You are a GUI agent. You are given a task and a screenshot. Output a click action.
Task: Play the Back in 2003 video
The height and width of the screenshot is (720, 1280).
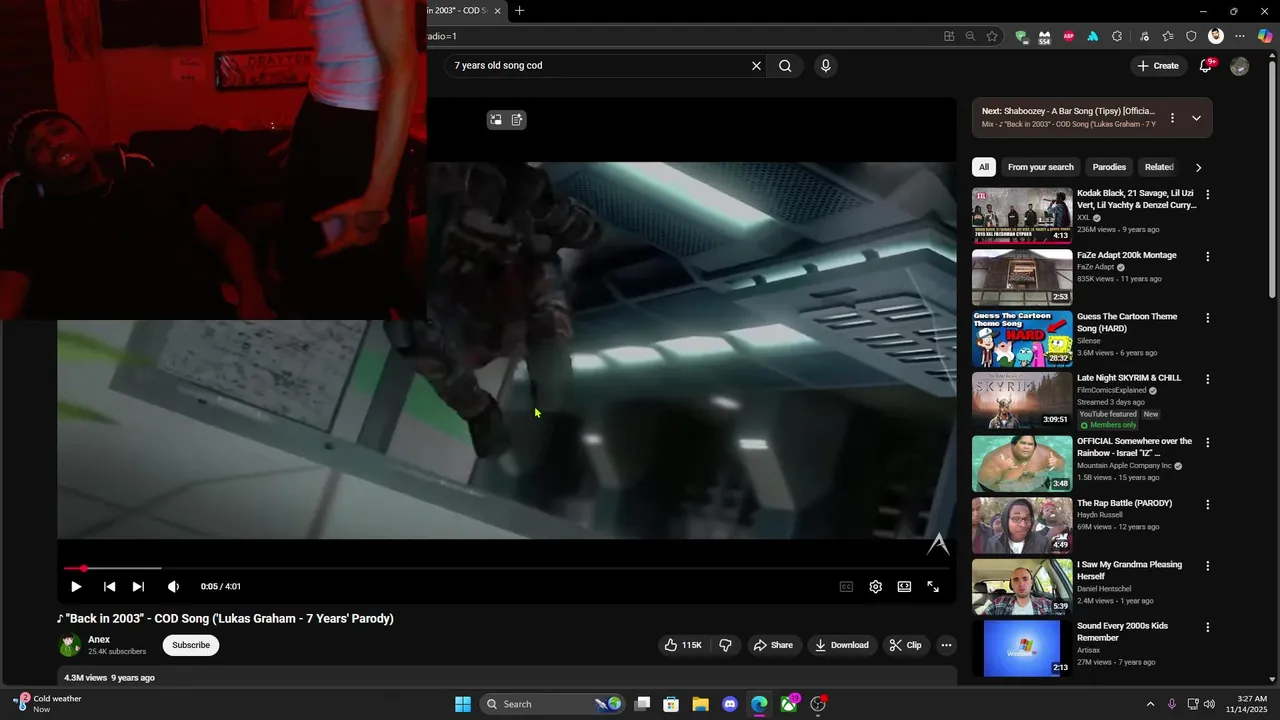[76, 587]
